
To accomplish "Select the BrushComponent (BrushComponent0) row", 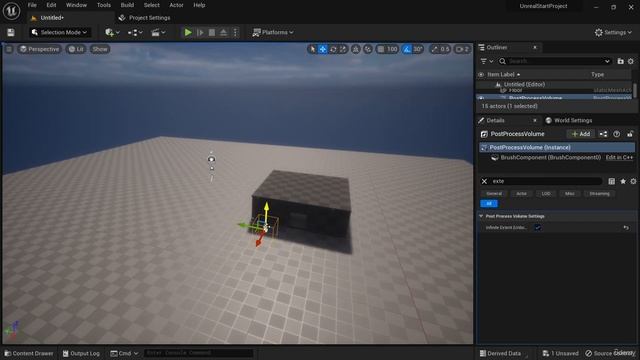I will pos(551,157).
